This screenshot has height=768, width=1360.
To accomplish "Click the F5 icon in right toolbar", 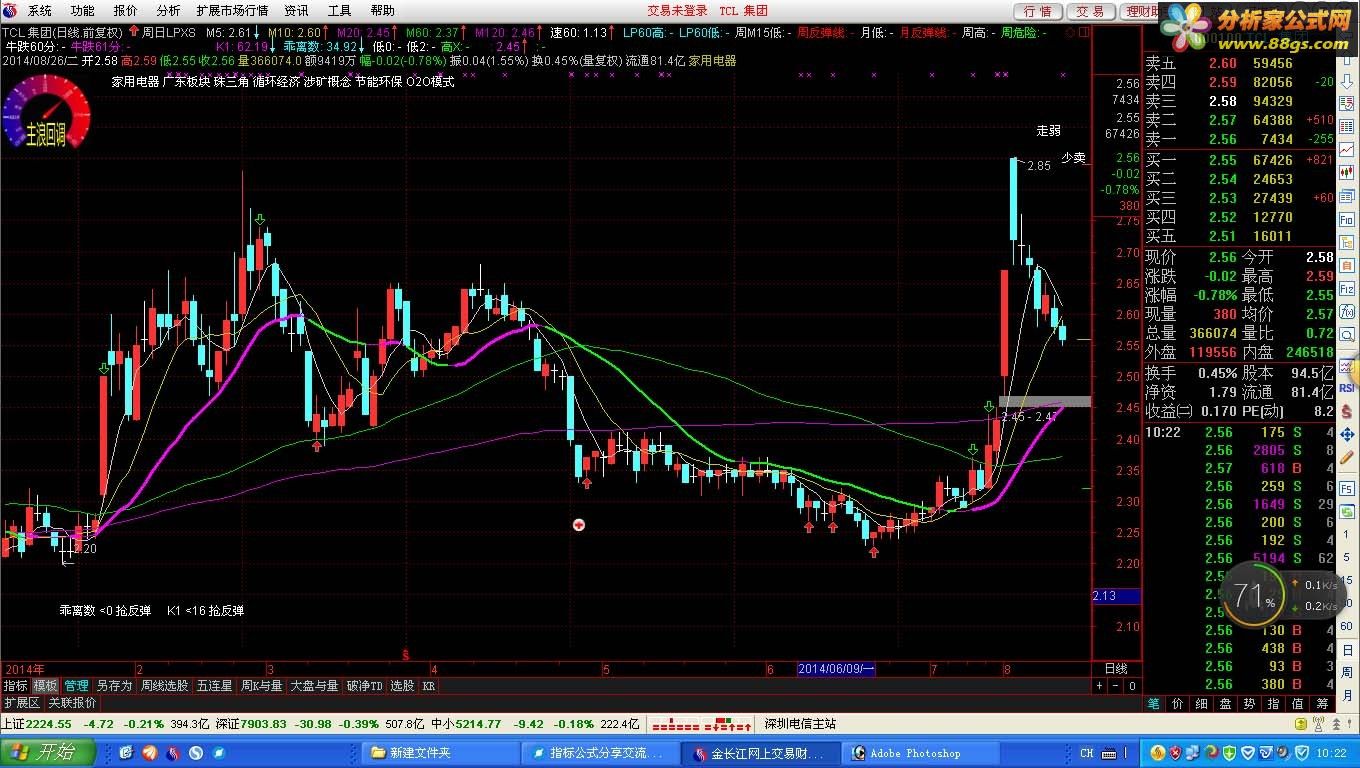I will 1347,488.
